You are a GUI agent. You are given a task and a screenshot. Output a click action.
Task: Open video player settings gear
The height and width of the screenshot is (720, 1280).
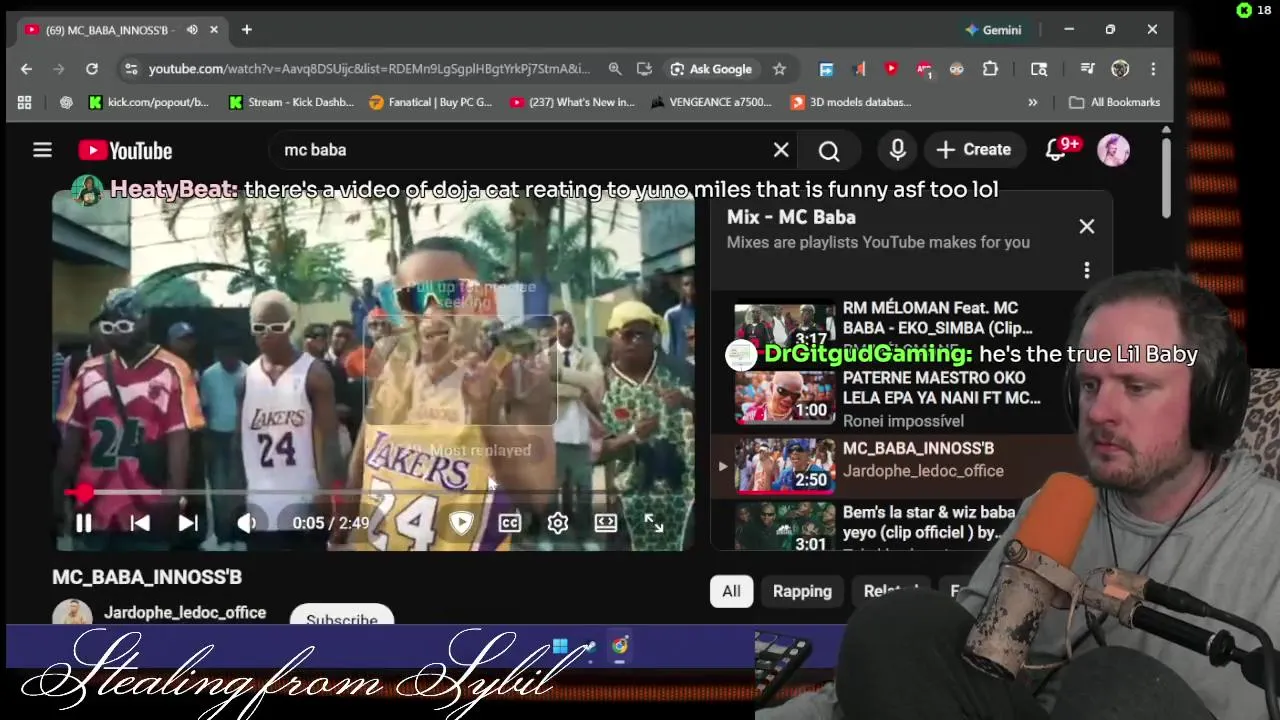click(558, 523)
